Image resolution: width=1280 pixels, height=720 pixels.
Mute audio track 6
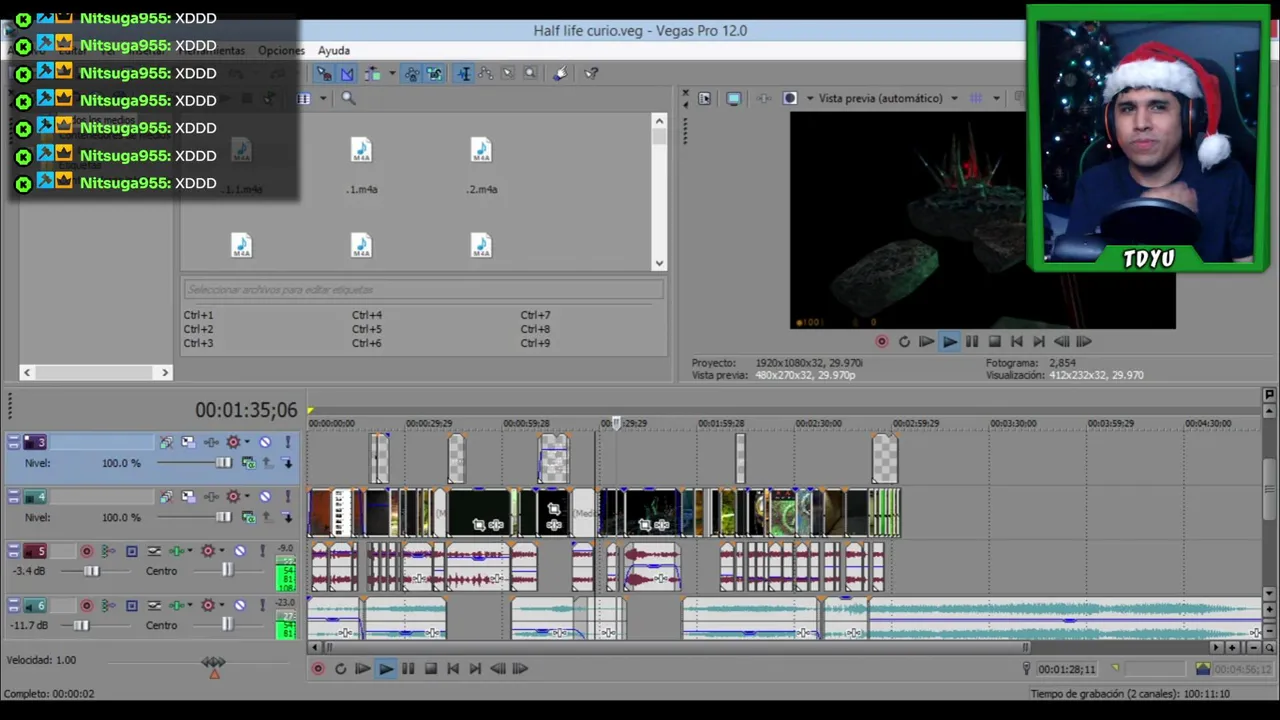tap(240, 605)
